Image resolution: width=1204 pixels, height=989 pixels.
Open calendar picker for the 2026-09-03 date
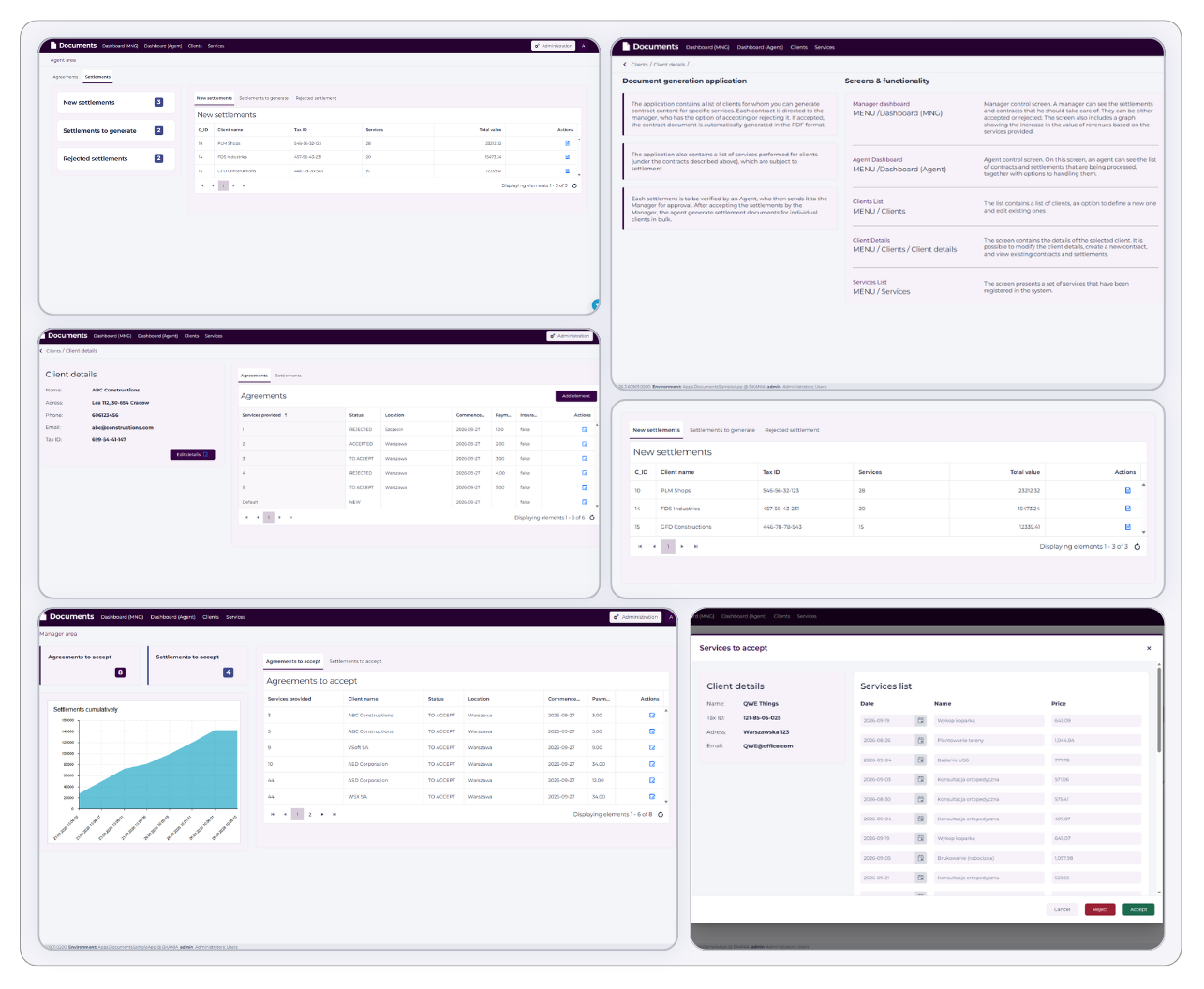tap(920, 779)
